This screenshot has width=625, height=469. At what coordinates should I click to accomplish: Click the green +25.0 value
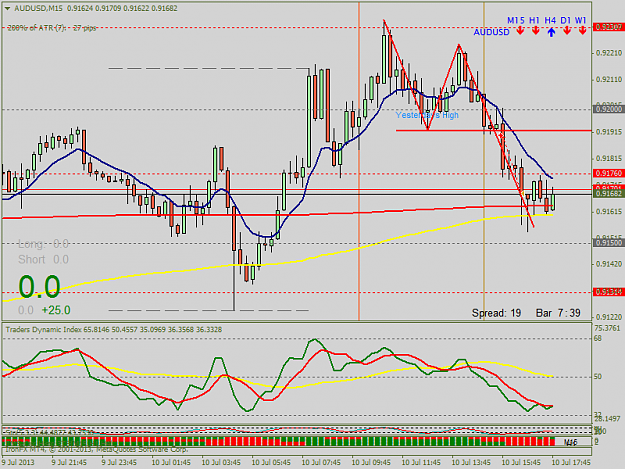pos(56,310)
